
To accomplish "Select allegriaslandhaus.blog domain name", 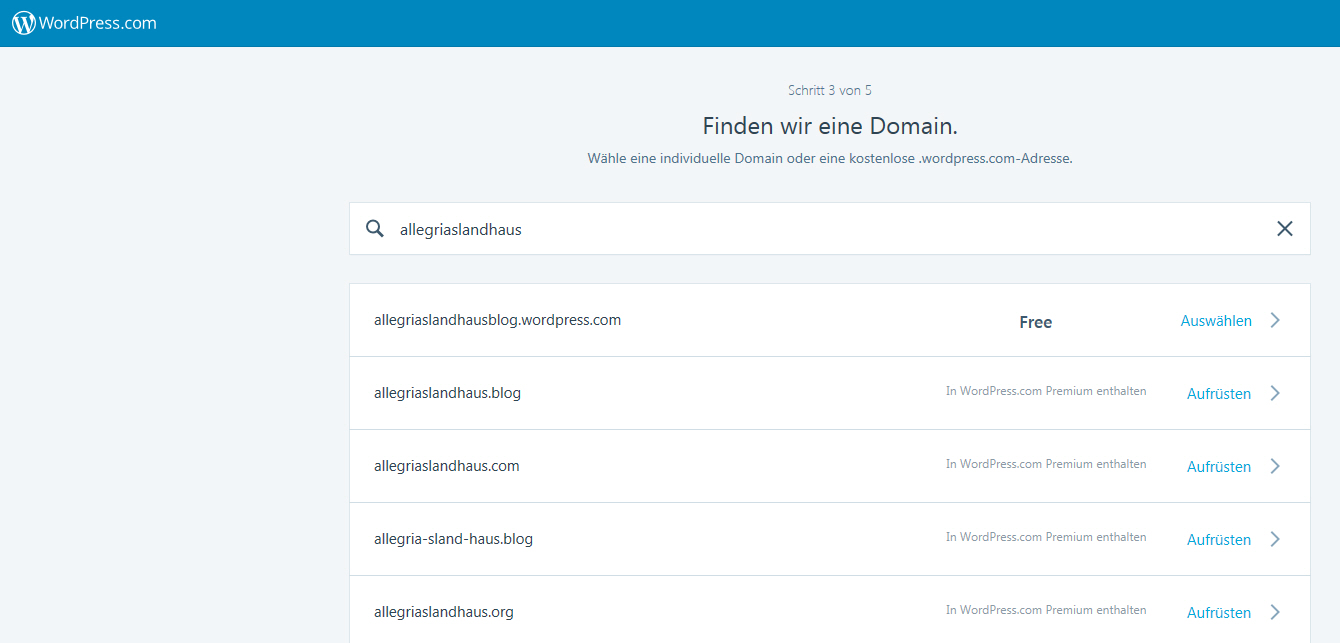I will tap(447, 393).
